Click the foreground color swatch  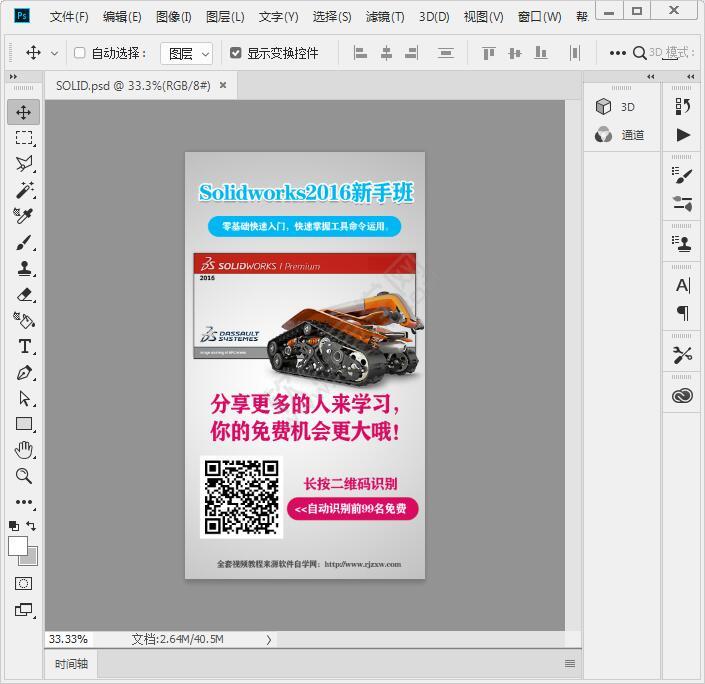[x=18, y=545]
